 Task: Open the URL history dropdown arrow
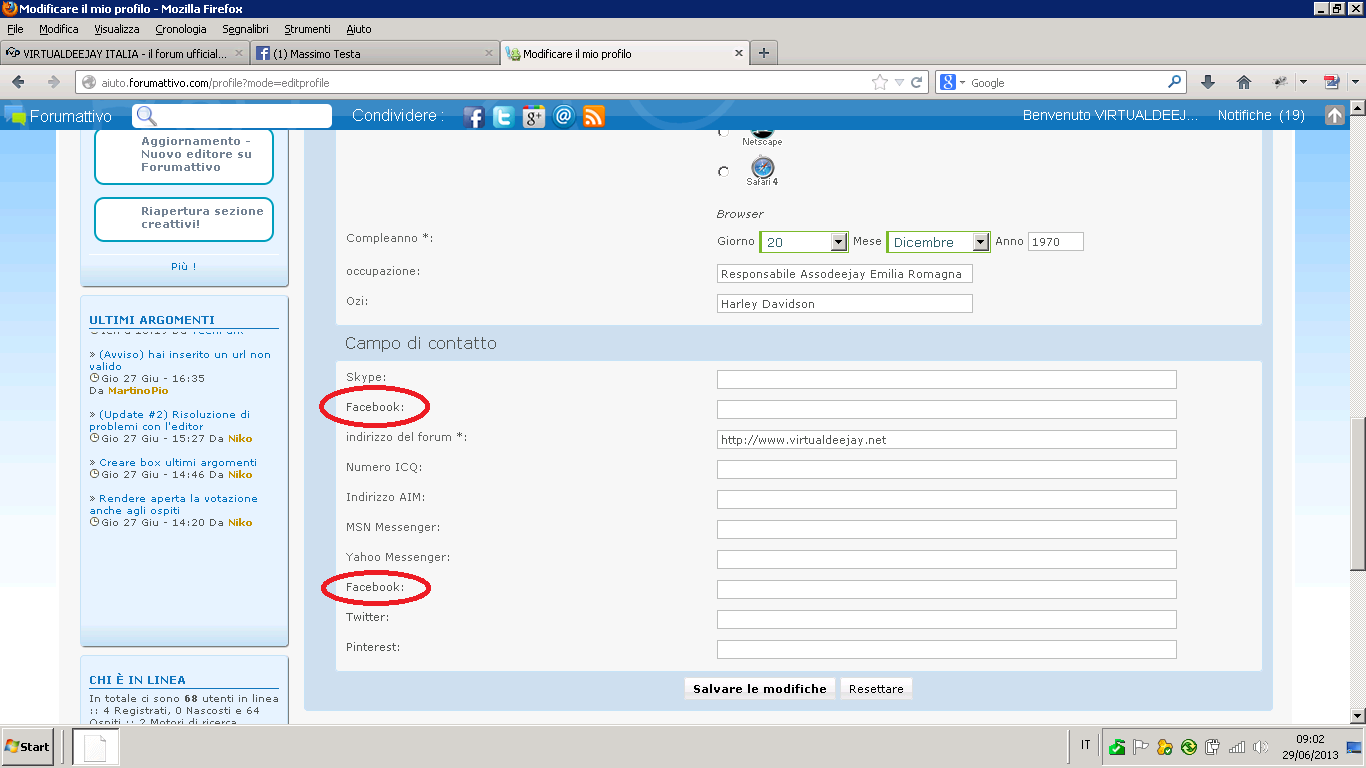click(900, 82)
